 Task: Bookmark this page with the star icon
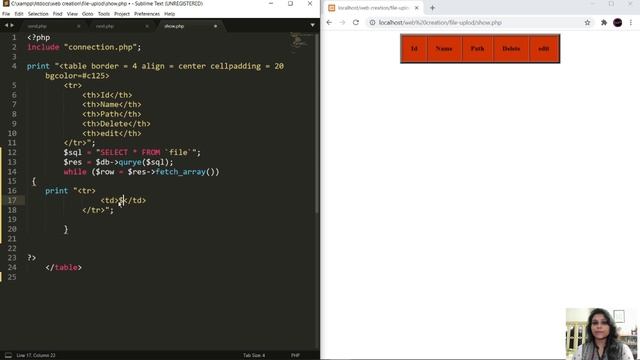pyautogui.click(x=587, y=23)
